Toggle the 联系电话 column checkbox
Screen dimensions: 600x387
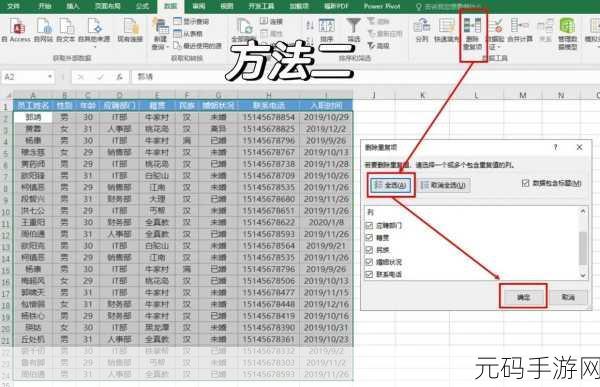(369, 274)
